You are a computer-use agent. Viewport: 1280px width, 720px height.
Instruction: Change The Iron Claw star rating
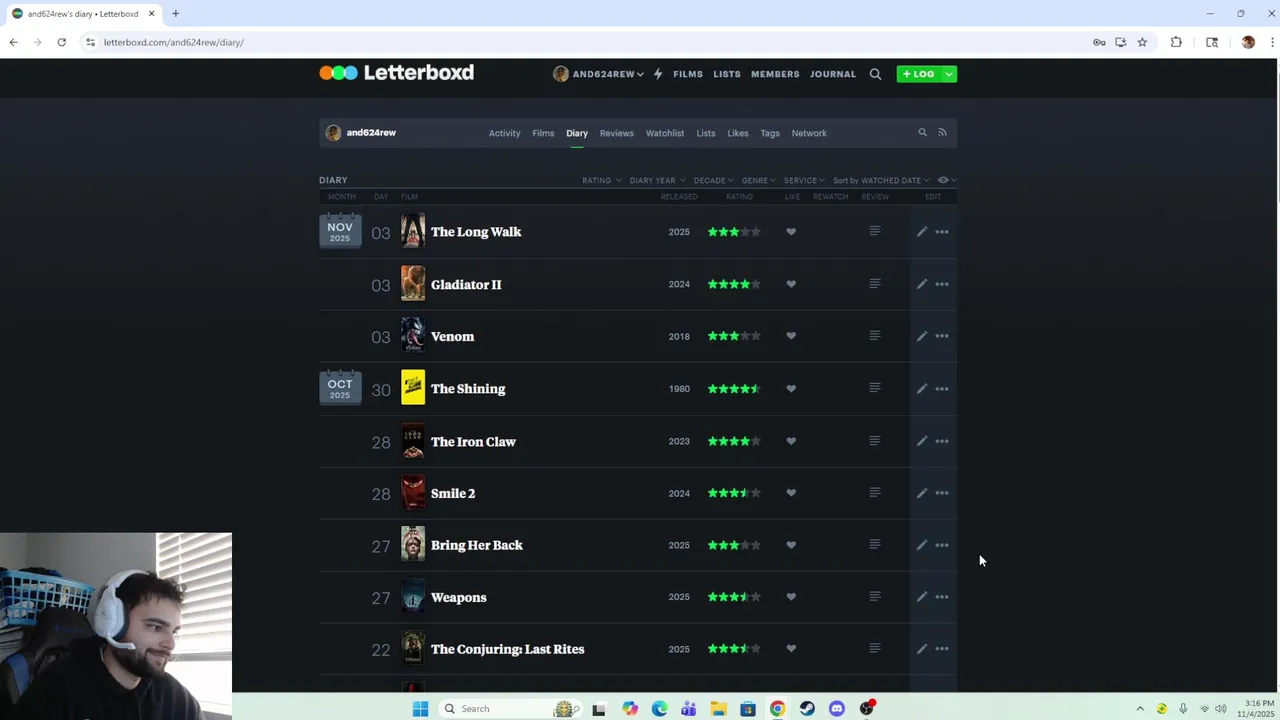(x=734, y=441)
